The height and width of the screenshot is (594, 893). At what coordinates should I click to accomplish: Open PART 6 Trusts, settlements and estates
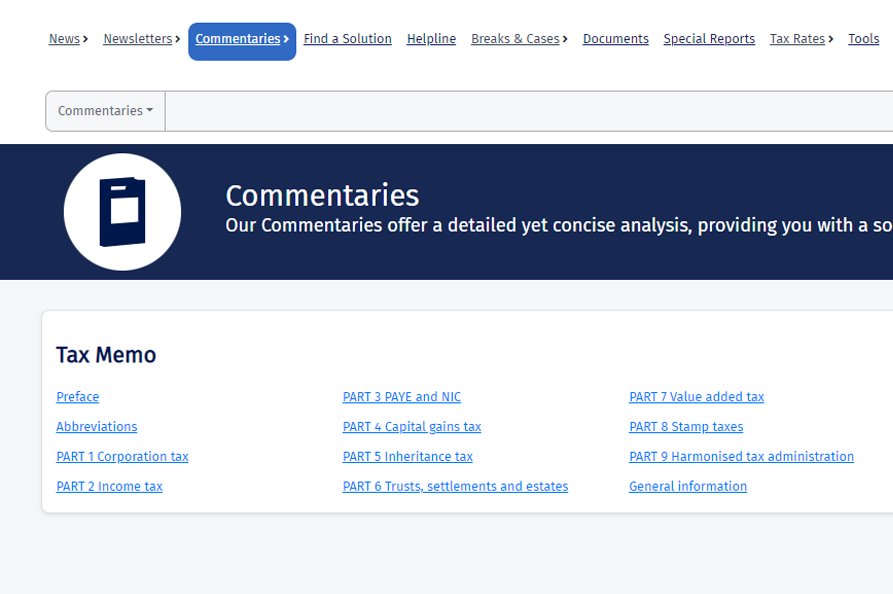(455, 487)
